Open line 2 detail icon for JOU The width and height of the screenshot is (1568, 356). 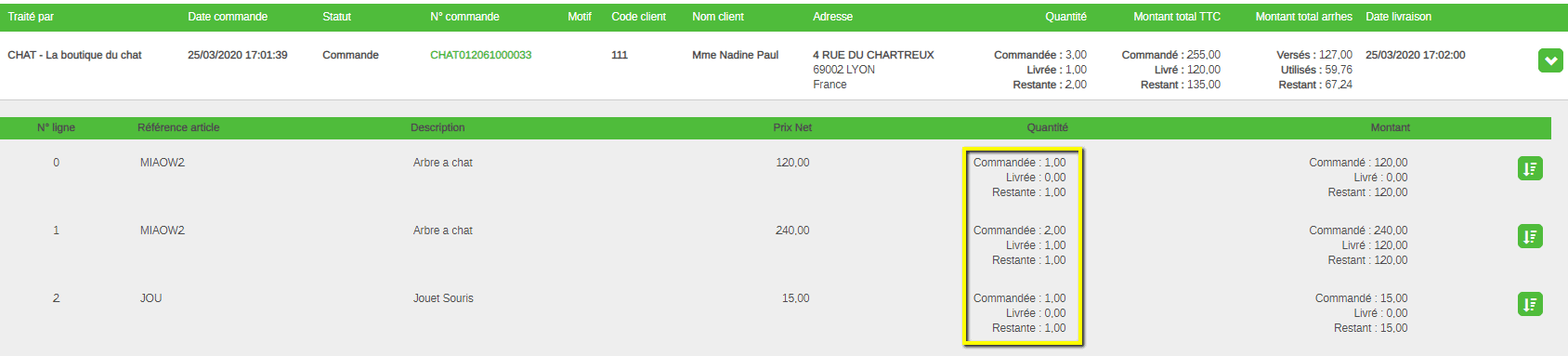[x=1530, y=304]
